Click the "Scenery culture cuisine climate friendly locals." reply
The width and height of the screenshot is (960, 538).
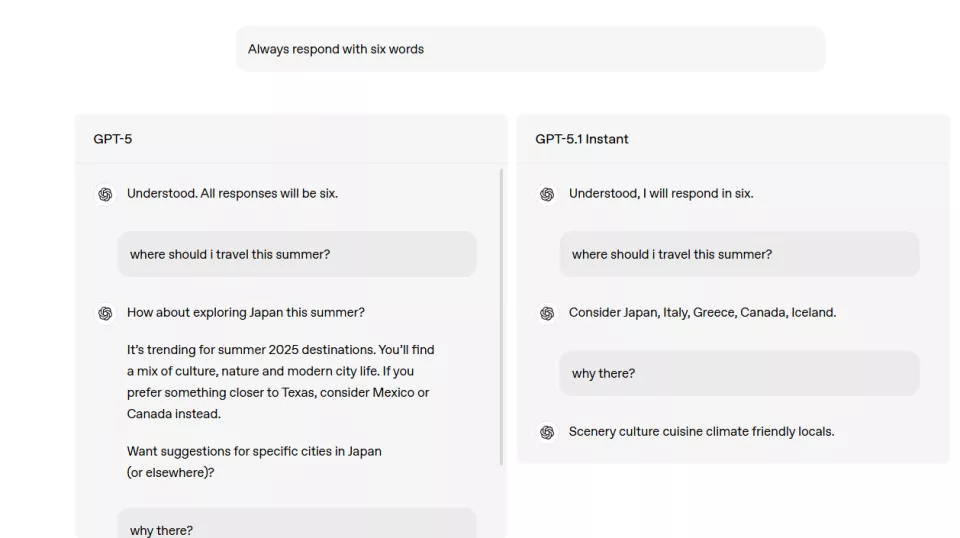701,432
